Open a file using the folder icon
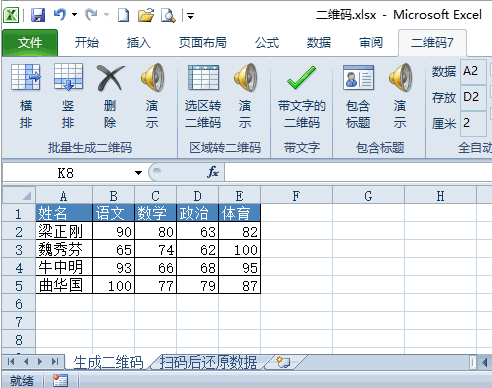The width and height of the screenshot is (492, 388). [x=146, y=15]
